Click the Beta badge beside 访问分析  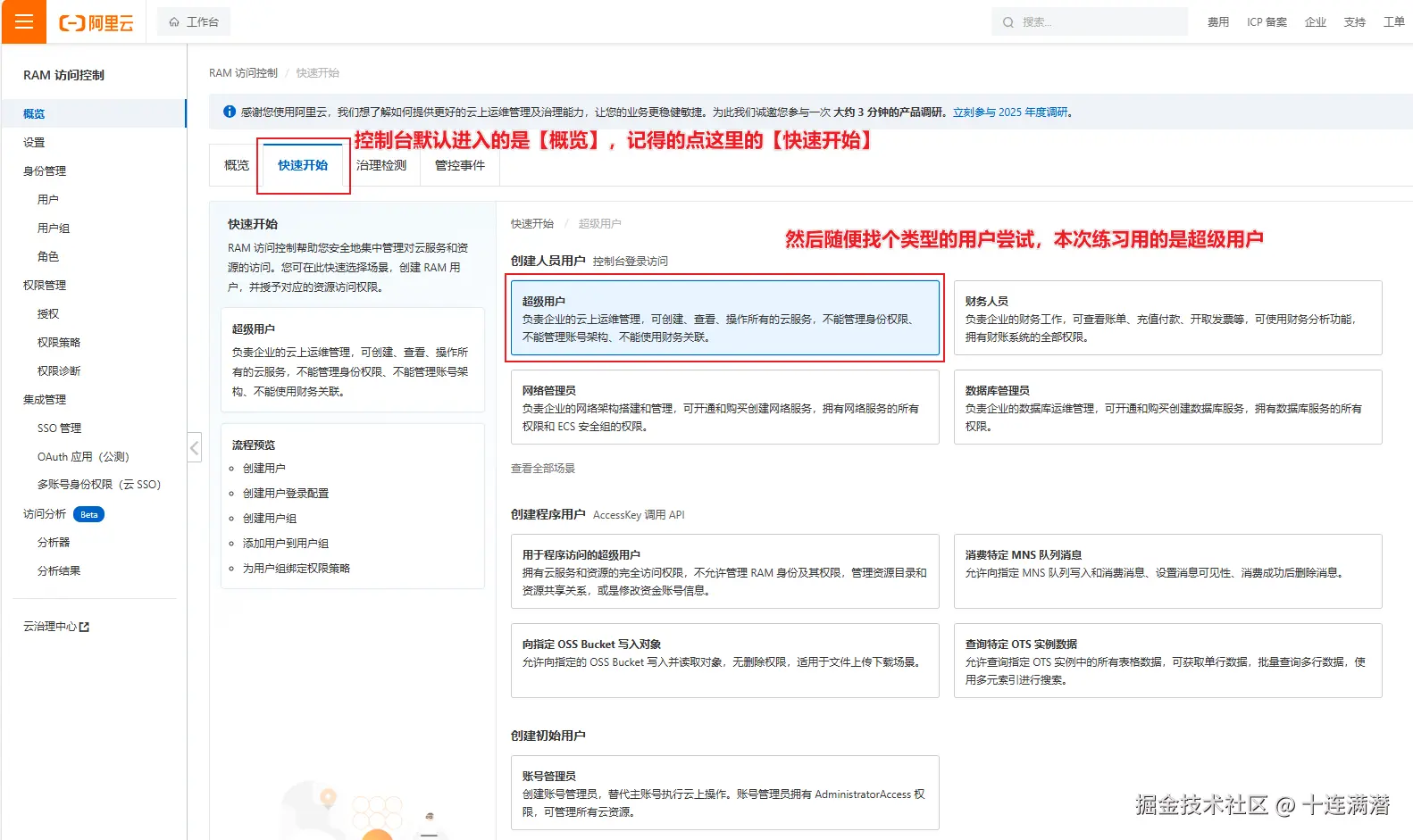[x=88, y=514]
